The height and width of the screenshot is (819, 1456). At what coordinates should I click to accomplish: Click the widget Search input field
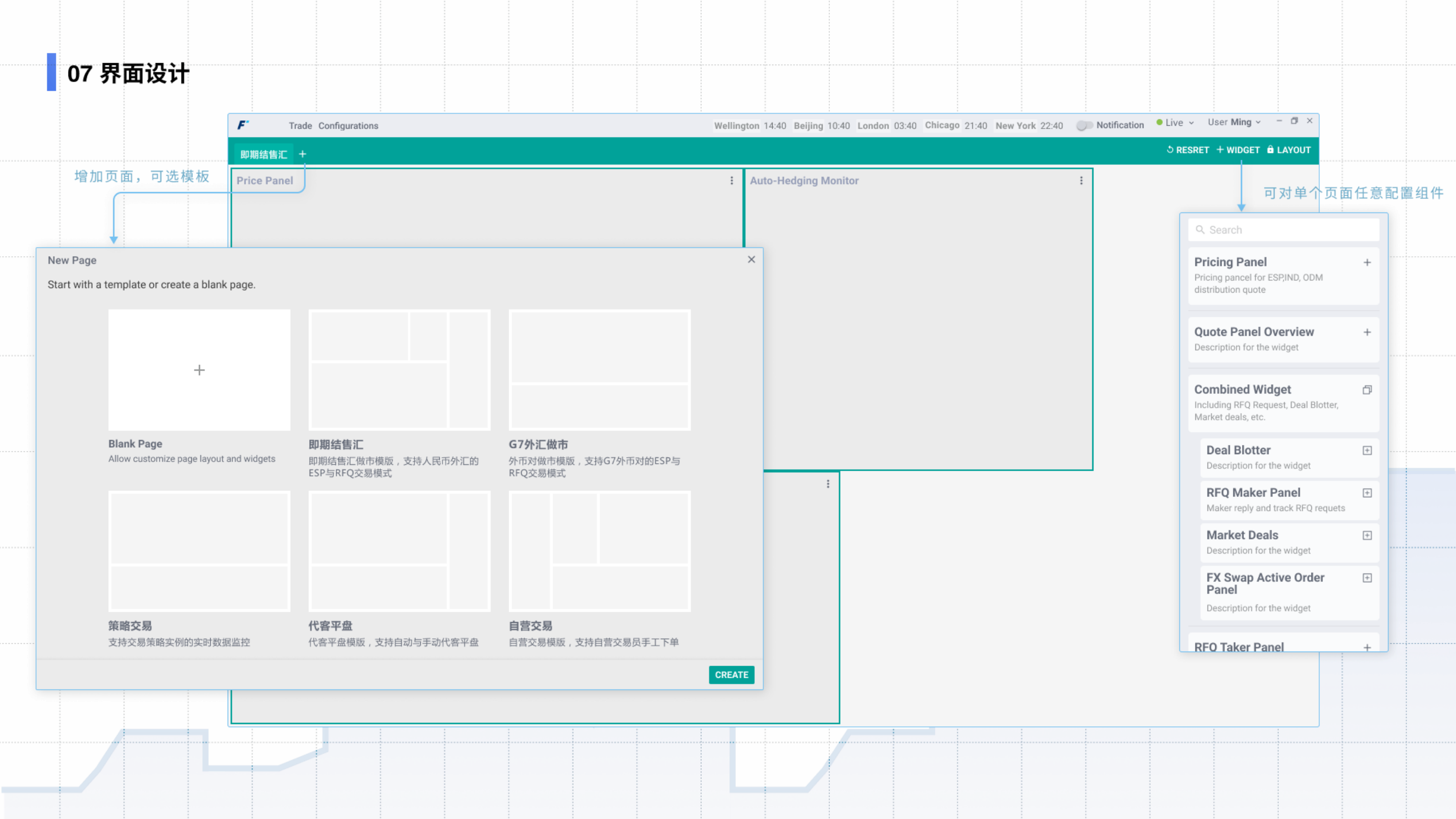(x=1283, y=230)
